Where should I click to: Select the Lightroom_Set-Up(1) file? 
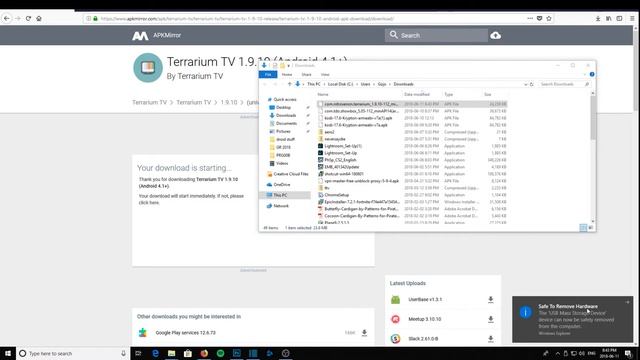point(343,146)
